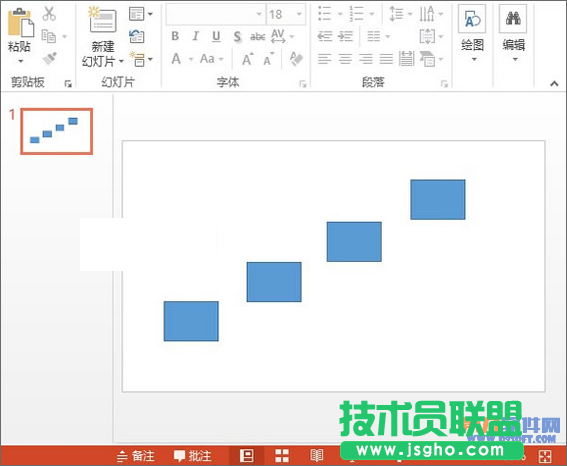Toggle Align Right paragraph
Screen dimensions: 567x466
click(366, 59)
